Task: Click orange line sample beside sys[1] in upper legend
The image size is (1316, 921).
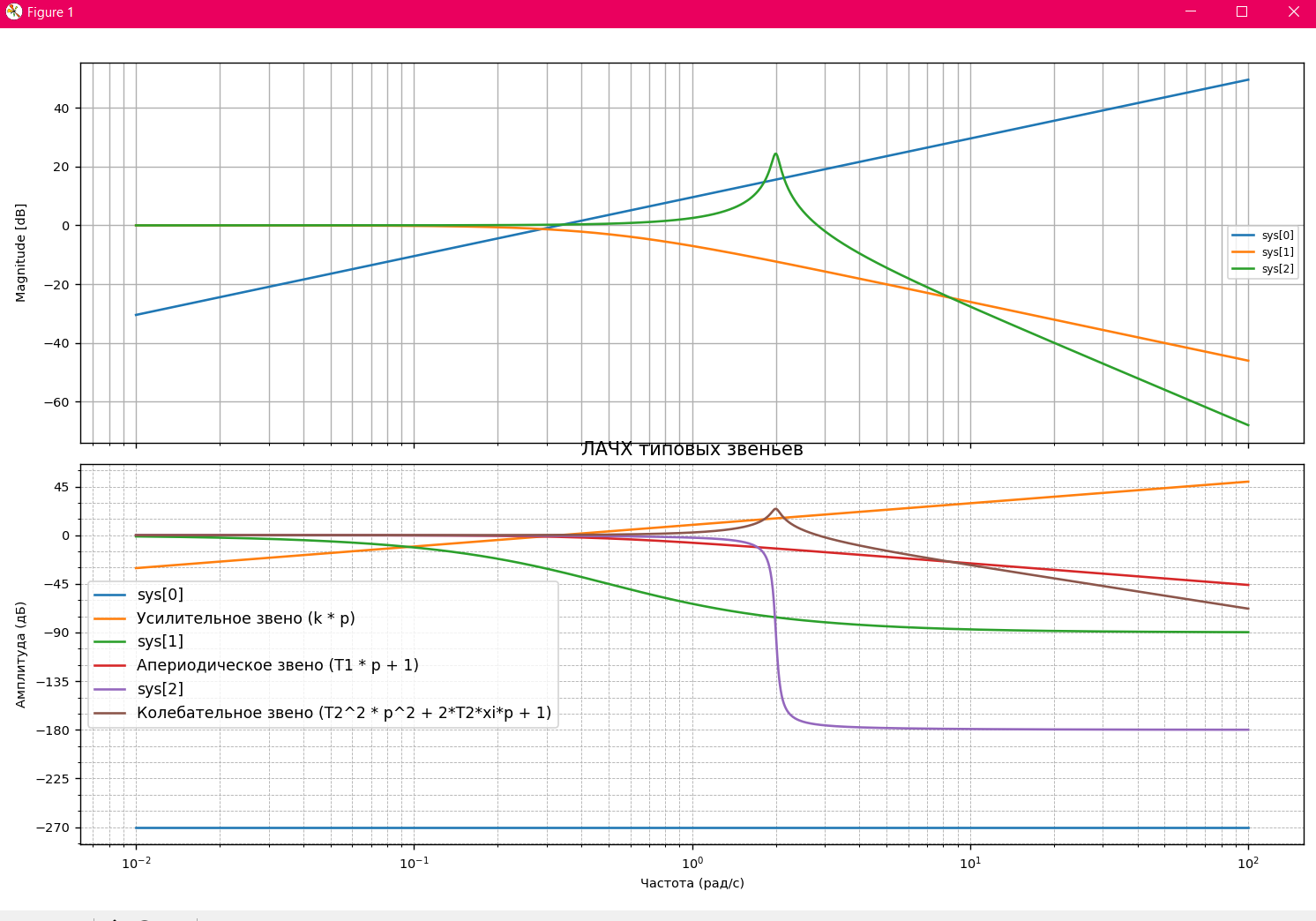Action: coord(1243,252)
